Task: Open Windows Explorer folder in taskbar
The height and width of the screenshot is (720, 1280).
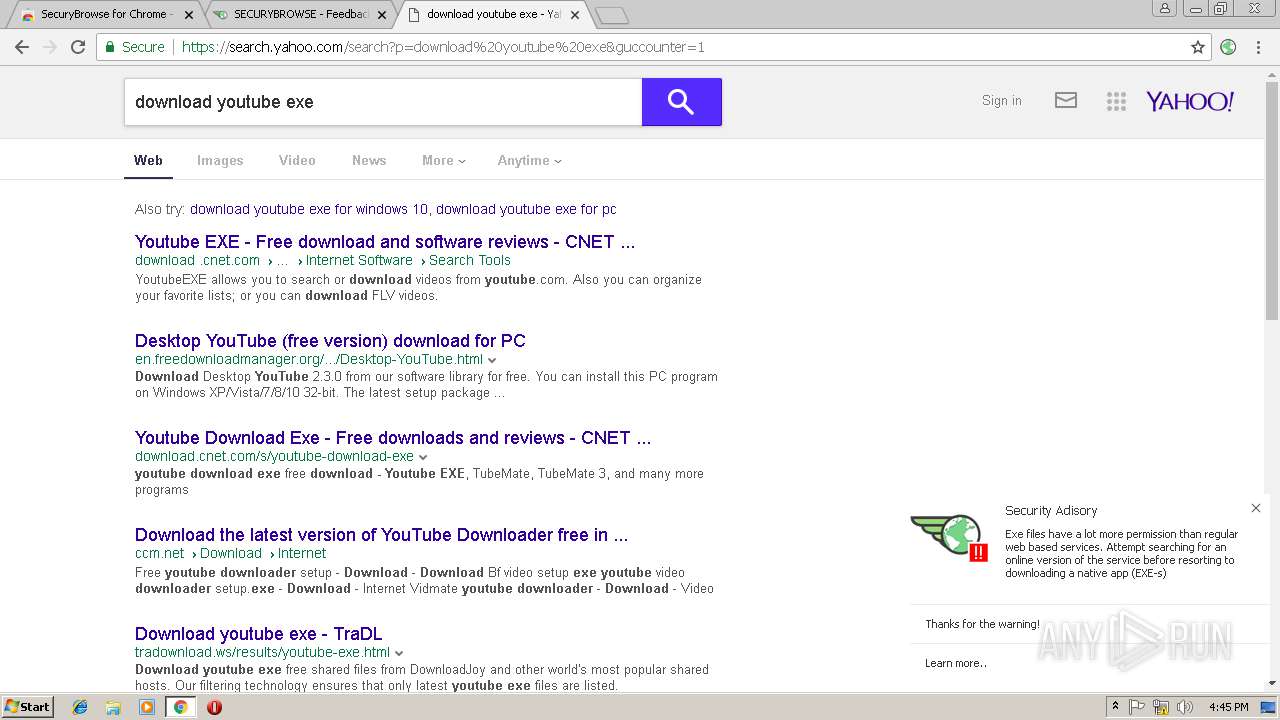Action: [113, 707]
